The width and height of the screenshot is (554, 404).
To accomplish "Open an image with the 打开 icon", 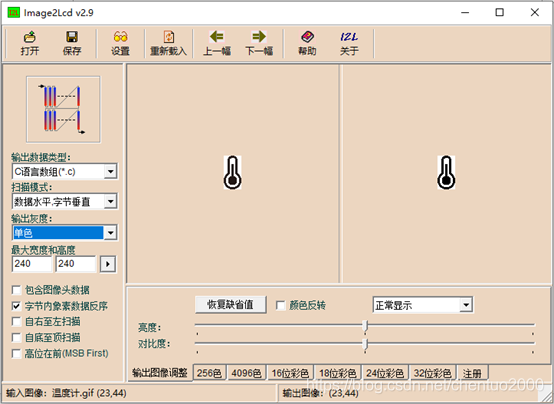I will tap(30, 43).
